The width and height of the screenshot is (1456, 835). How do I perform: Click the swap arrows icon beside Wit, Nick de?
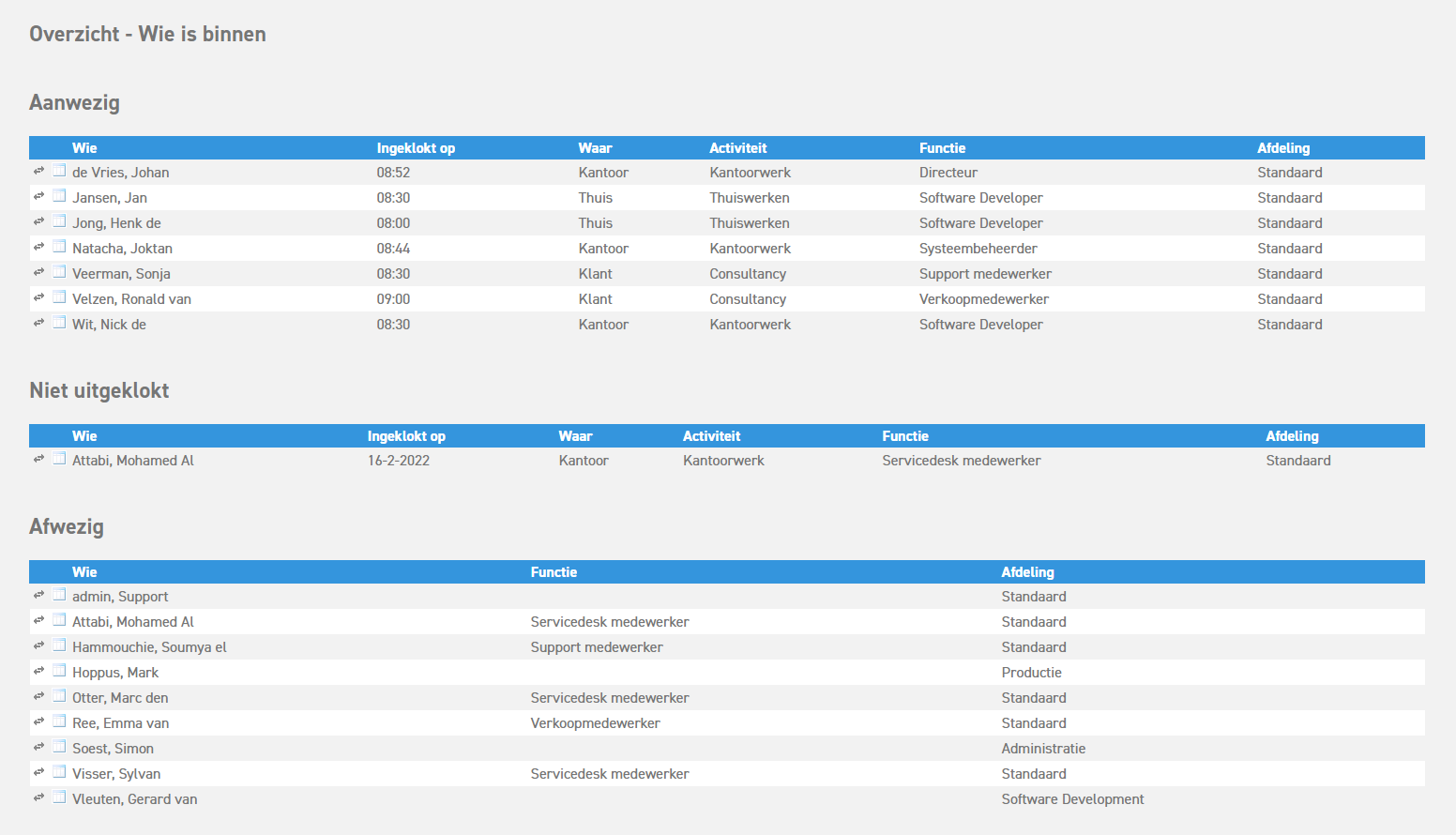pos(38,323)
